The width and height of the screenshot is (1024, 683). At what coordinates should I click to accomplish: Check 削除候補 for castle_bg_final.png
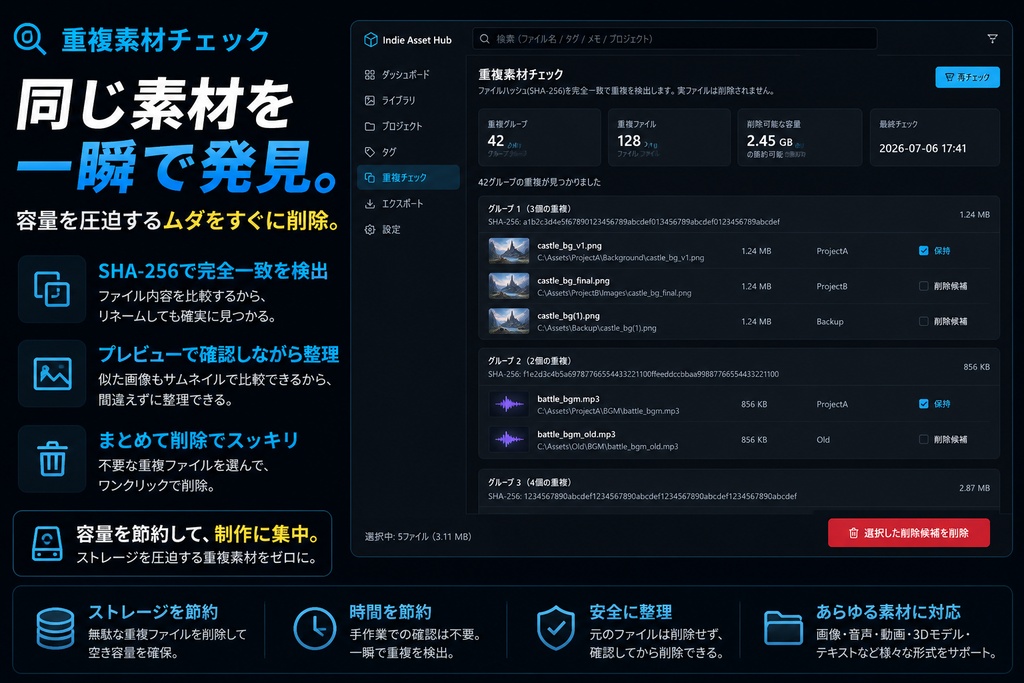923,286
